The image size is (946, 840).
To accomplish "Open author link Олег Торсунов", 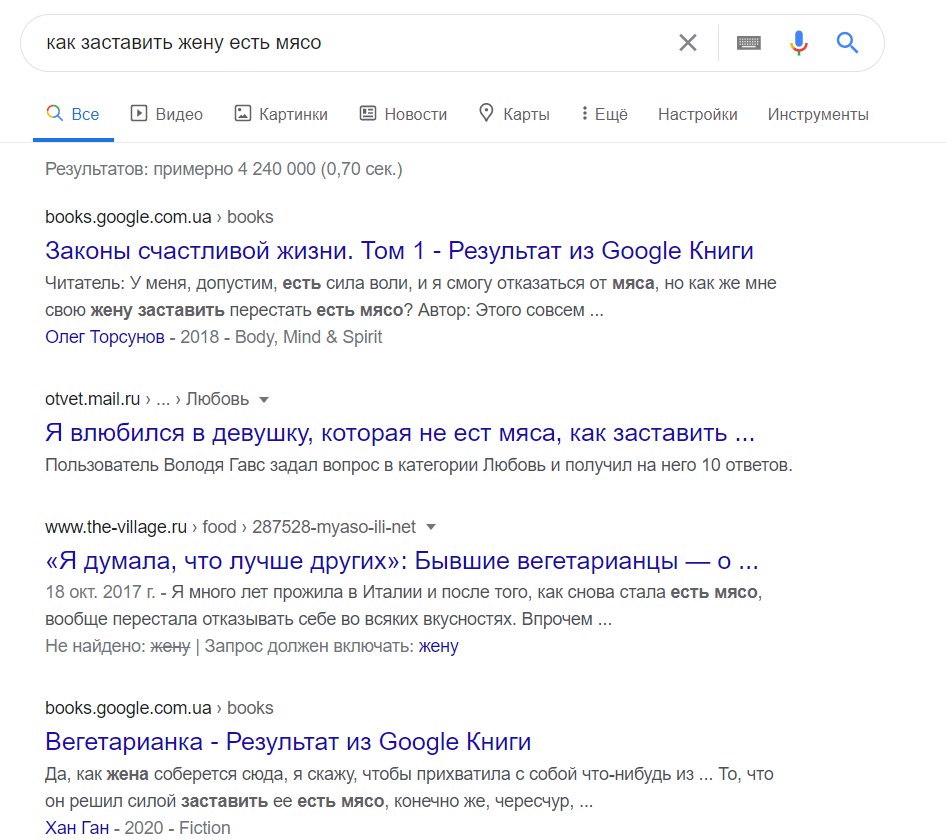I will tap(105, 337).
